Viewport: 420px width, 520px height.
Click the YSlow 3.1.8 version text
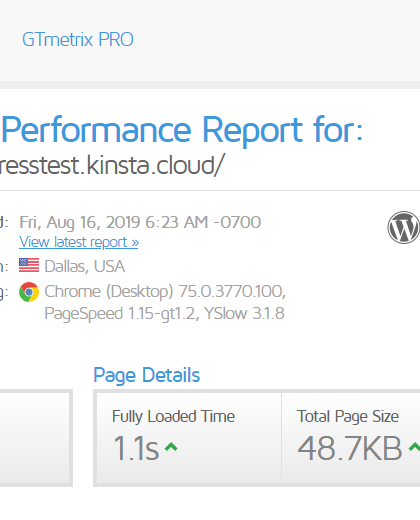(x=244, y=313)
